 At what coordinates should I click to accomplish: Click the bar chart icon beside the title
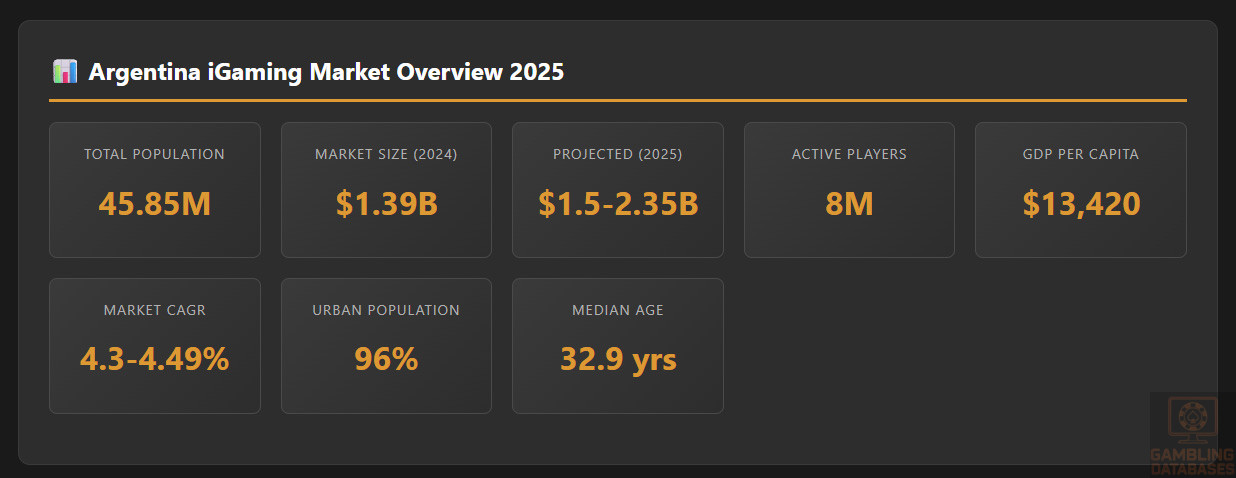(65, 72)
